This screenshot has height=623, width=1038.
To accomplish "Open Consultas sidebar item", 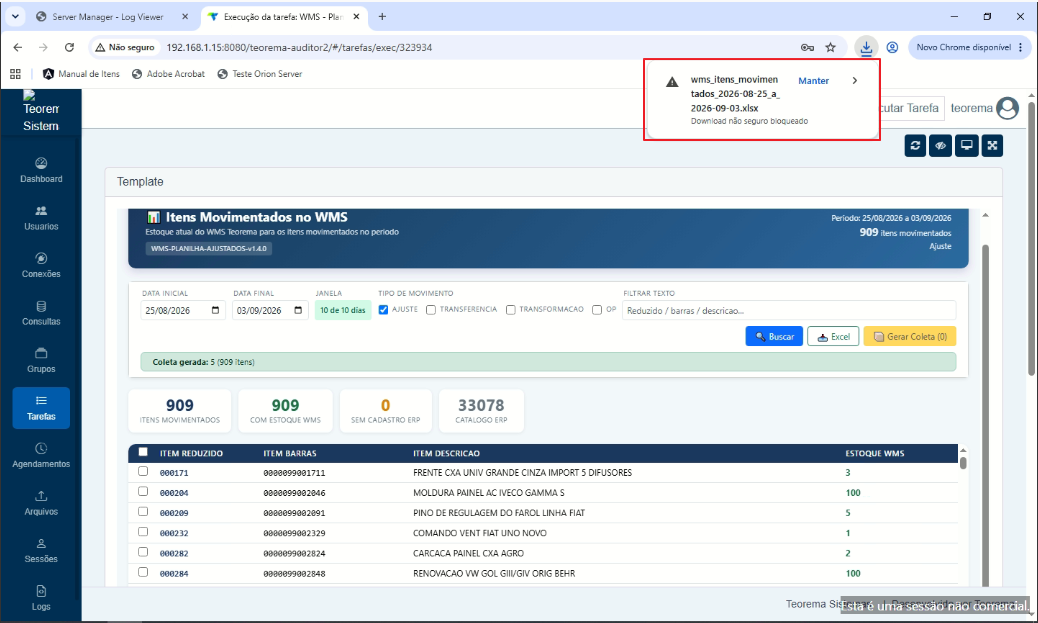I will coord(41,312).
